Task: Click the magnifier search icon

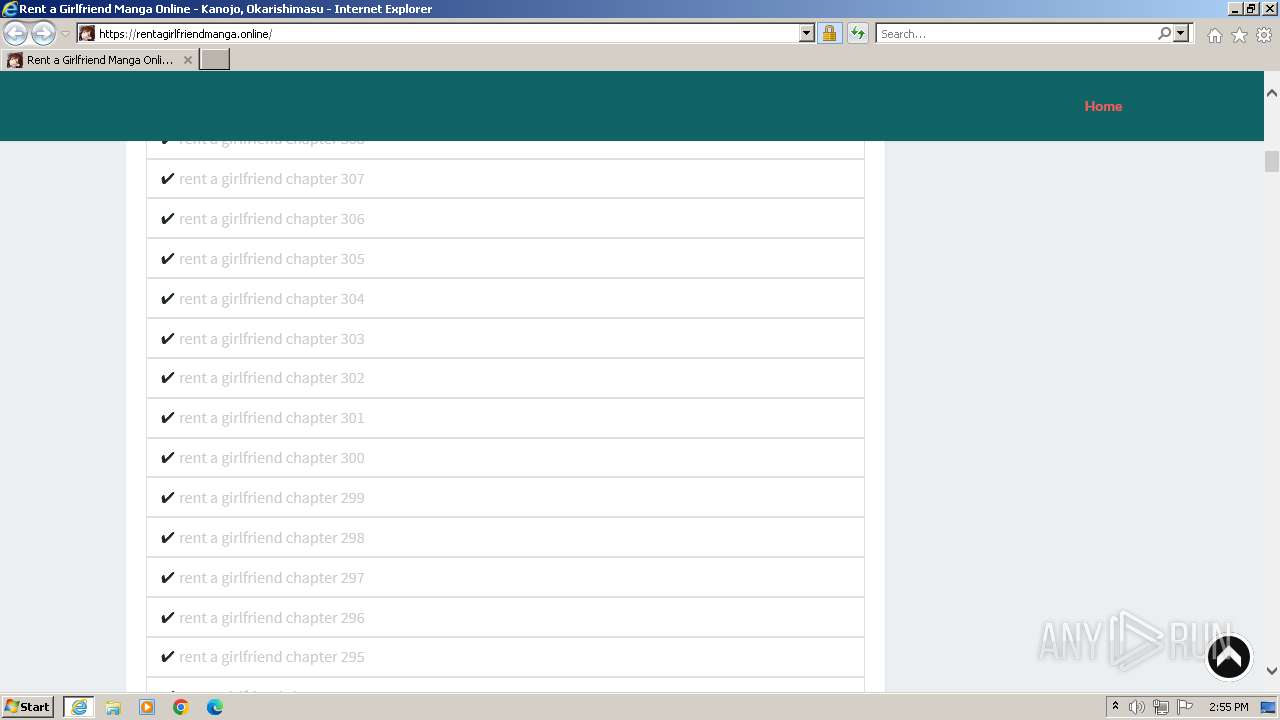Action: coord(1164,34)
